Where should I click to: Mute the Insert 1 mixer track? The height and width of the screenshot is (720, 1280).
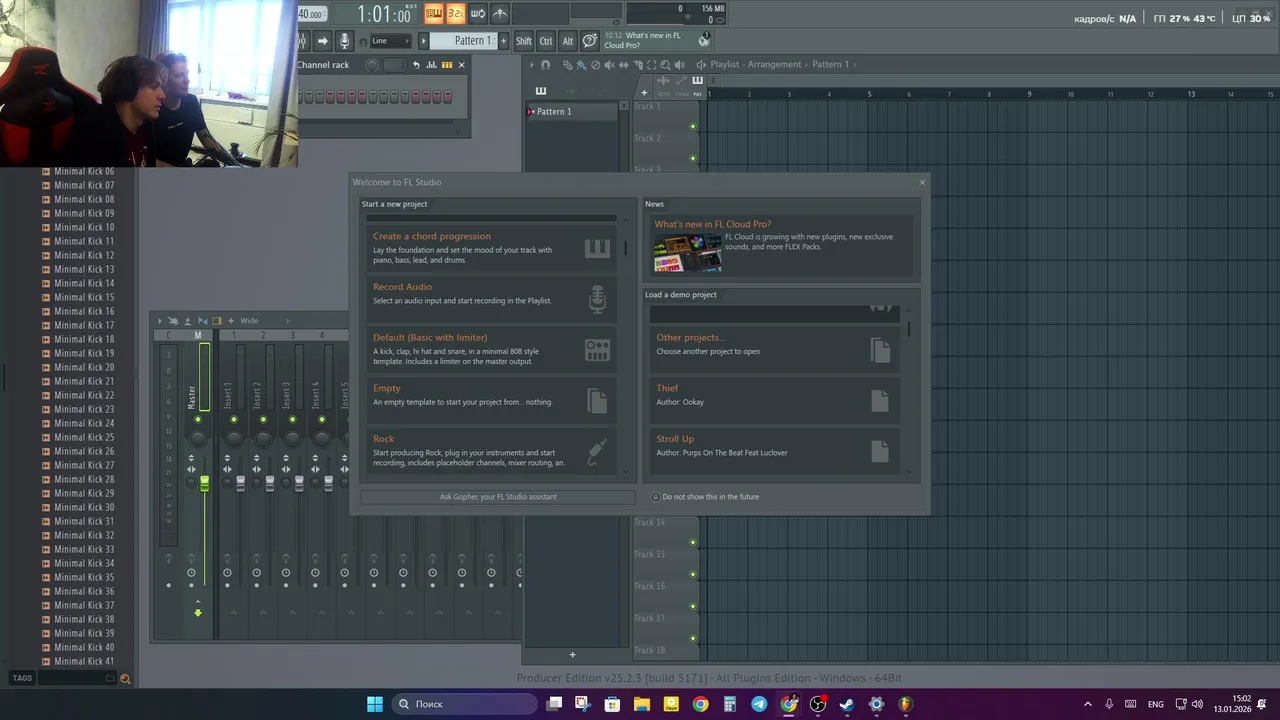[233, 420]
